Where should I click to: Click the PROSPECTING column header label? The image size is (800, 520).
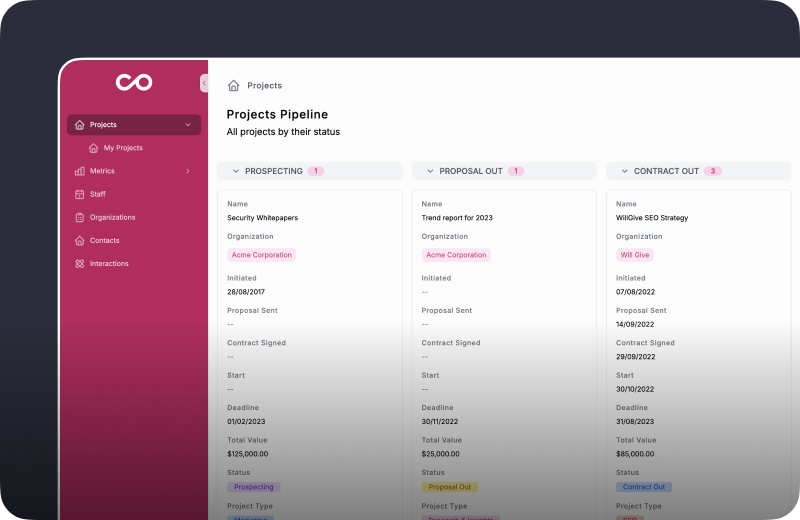pos(274,171)
